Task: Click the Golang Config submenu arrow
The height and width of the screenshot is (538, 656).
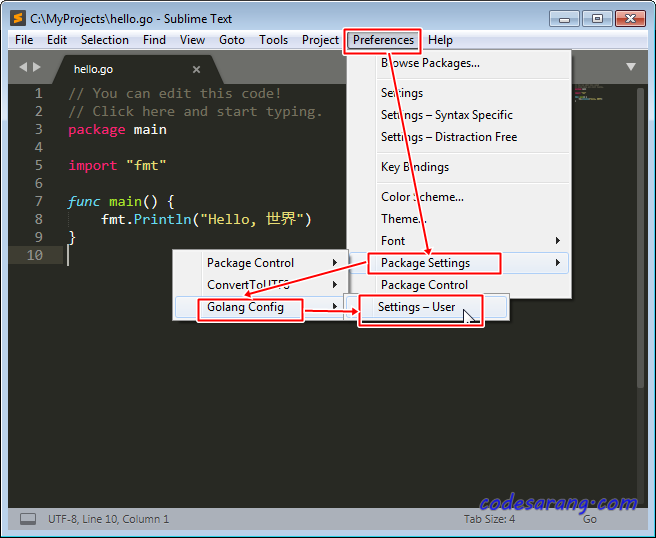Action: click(x=335, y=307)
